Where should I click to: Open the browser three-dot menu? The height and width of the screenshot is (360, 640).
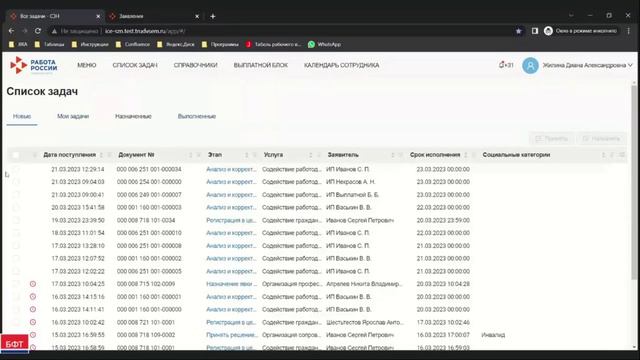click(629, 31)
